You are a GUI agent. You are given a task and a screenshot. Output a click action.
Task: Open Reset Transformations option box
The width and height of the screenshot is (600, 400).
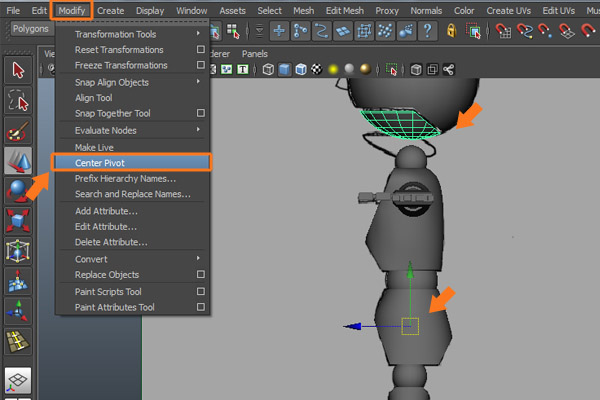201,50
